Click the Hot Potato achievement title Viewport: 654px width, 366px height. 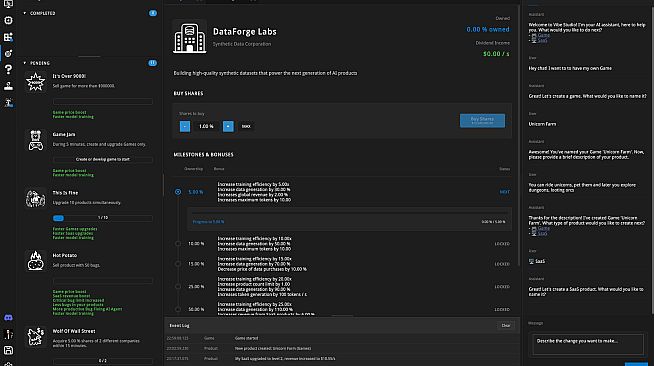pyautogui.click(x=65, y=255)
